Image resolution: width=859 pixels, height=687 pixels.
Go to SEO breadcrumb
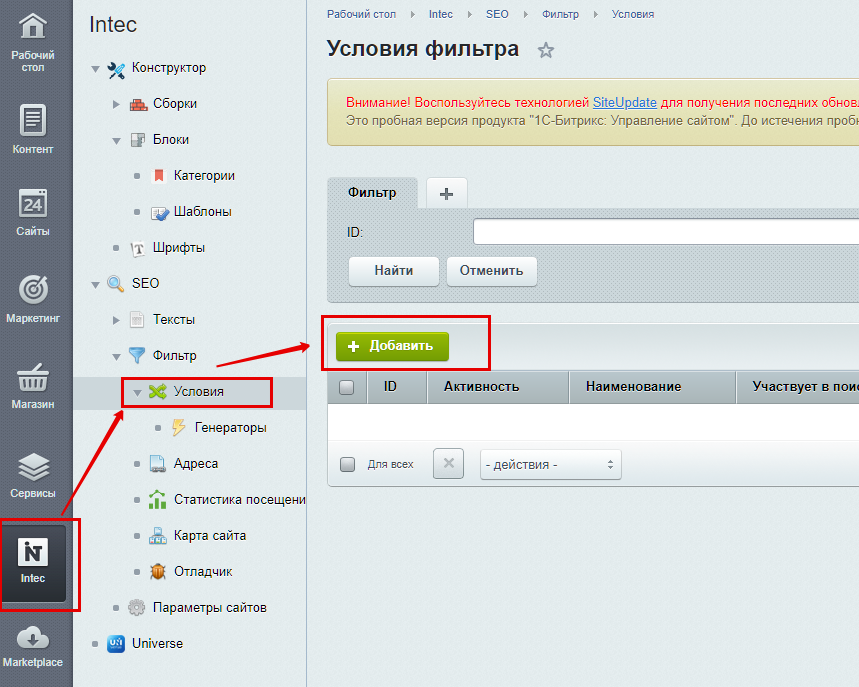[497, 14]
